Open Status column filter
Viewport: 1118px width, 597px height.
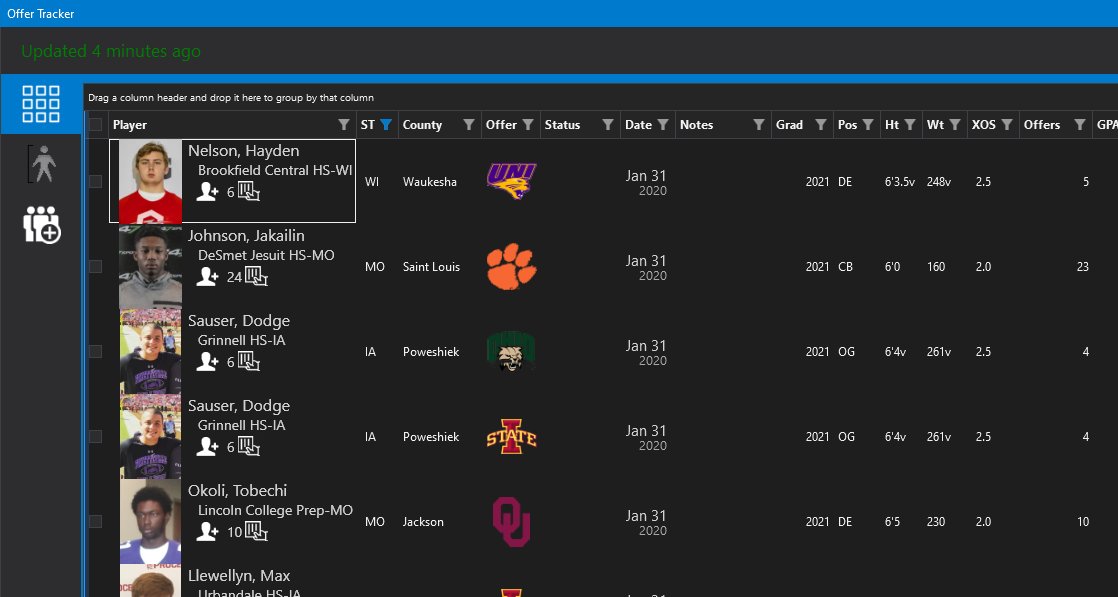tap(607, 125)
